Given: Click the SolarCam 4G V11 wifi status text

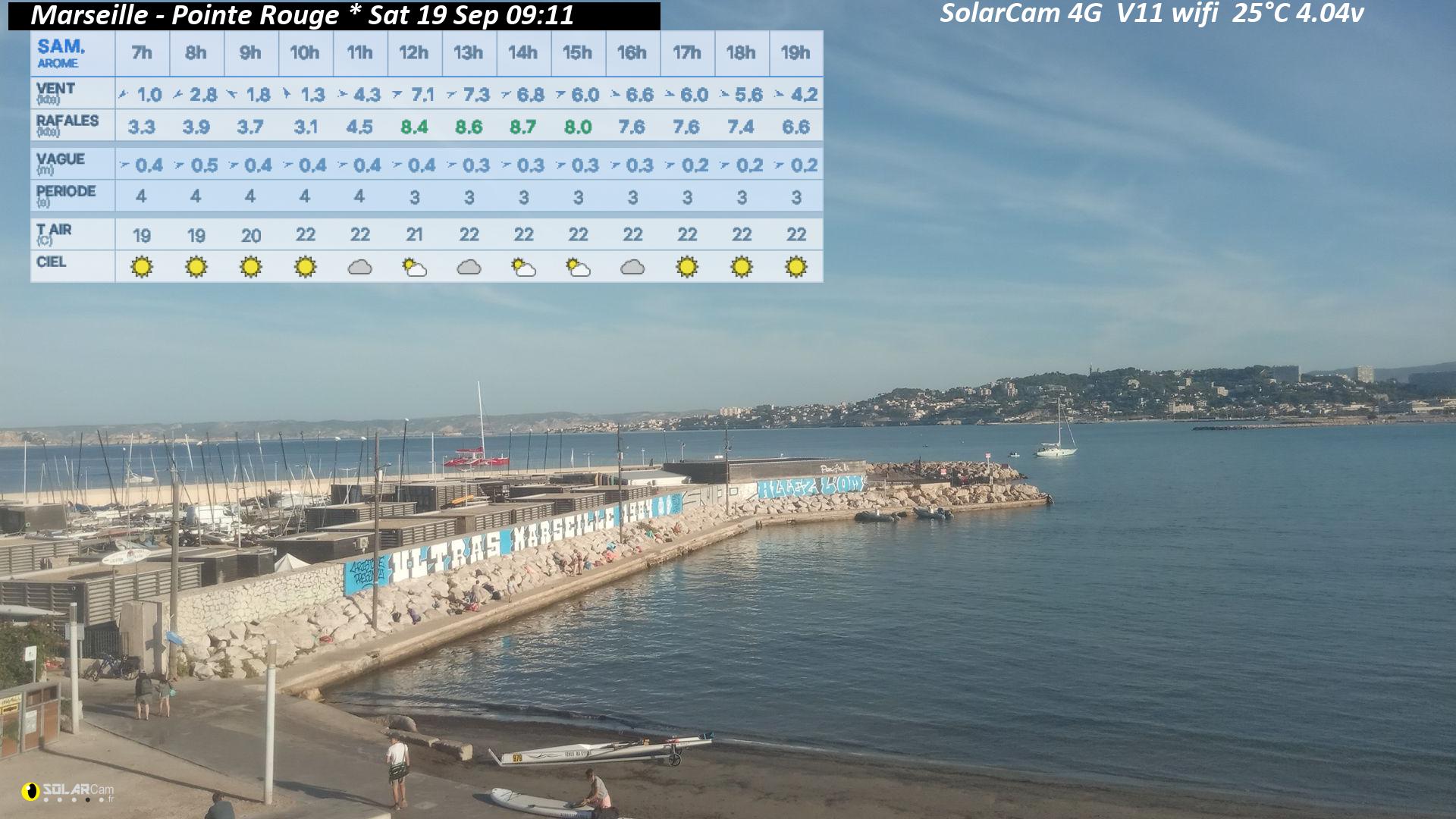Looking at the screenshot, I should [x=1152, y=14].
